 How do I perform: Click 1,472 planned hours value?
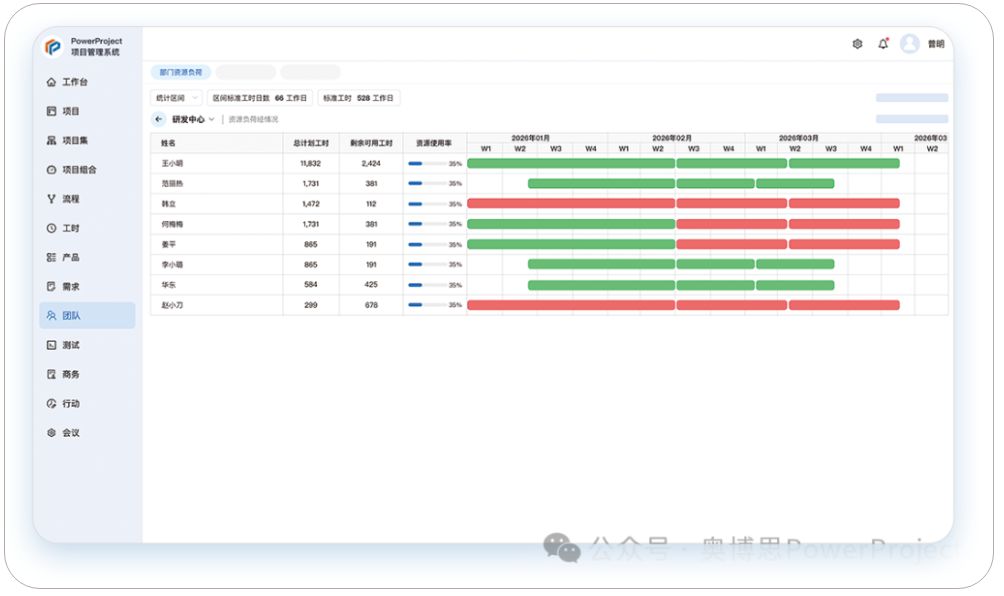point(311,204)
